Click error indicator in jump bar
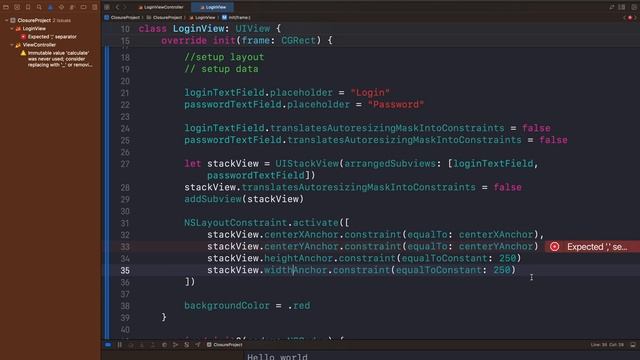Image resolution: width=640 pixels, height=360 pixels. tap(630, 18)
